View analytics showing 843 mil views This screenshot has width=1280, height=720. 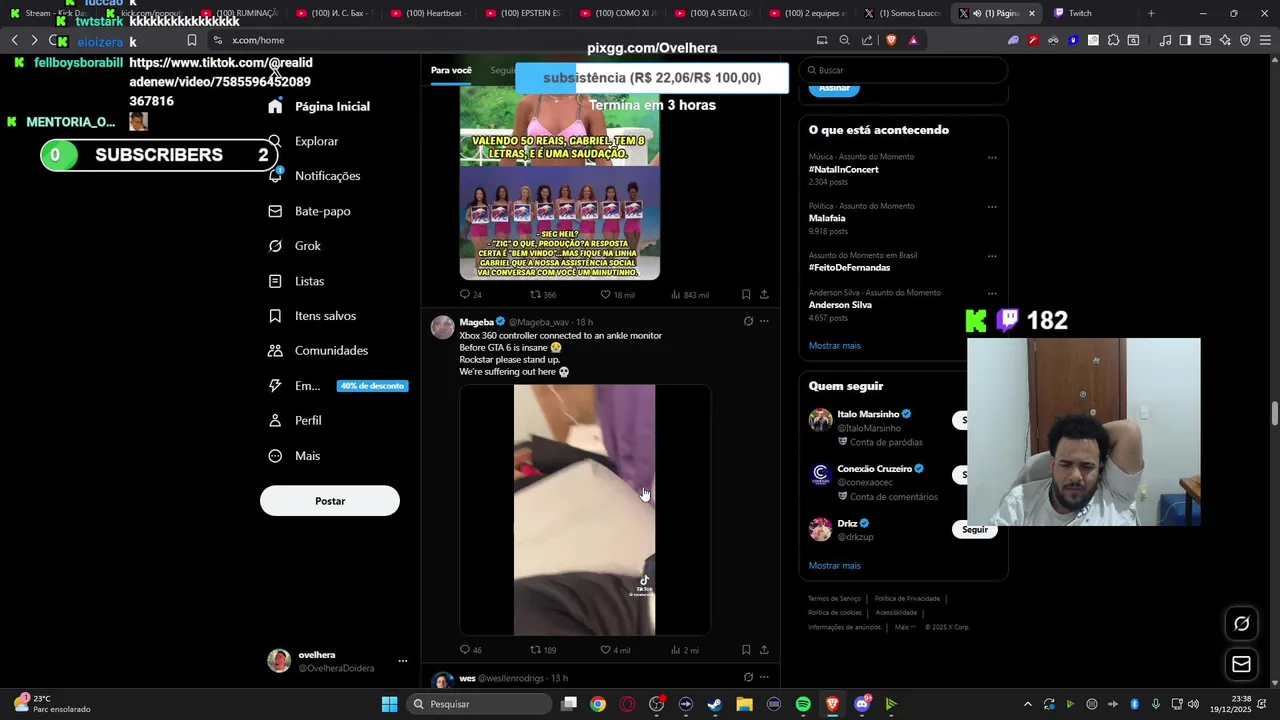click(x=690, y=295)
